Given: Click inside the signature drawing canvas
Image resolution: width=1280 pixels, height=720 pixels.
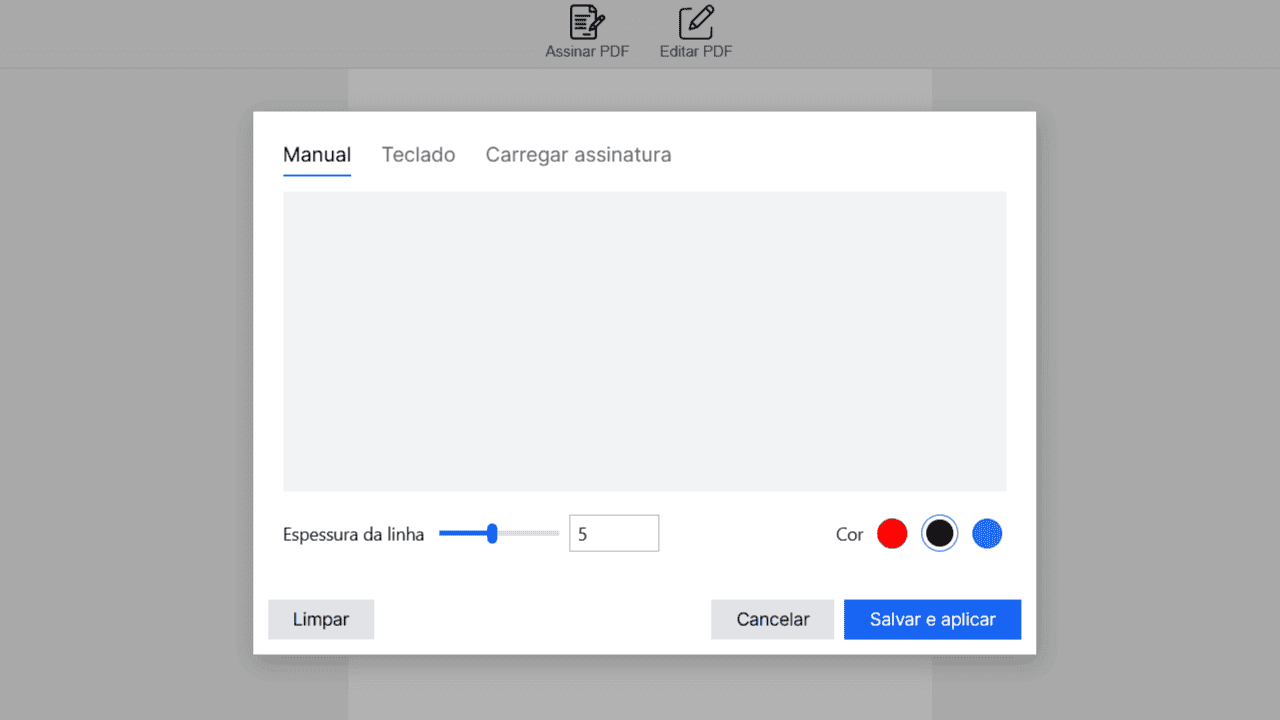Looking at the screenshot, I should click(644, 341).
